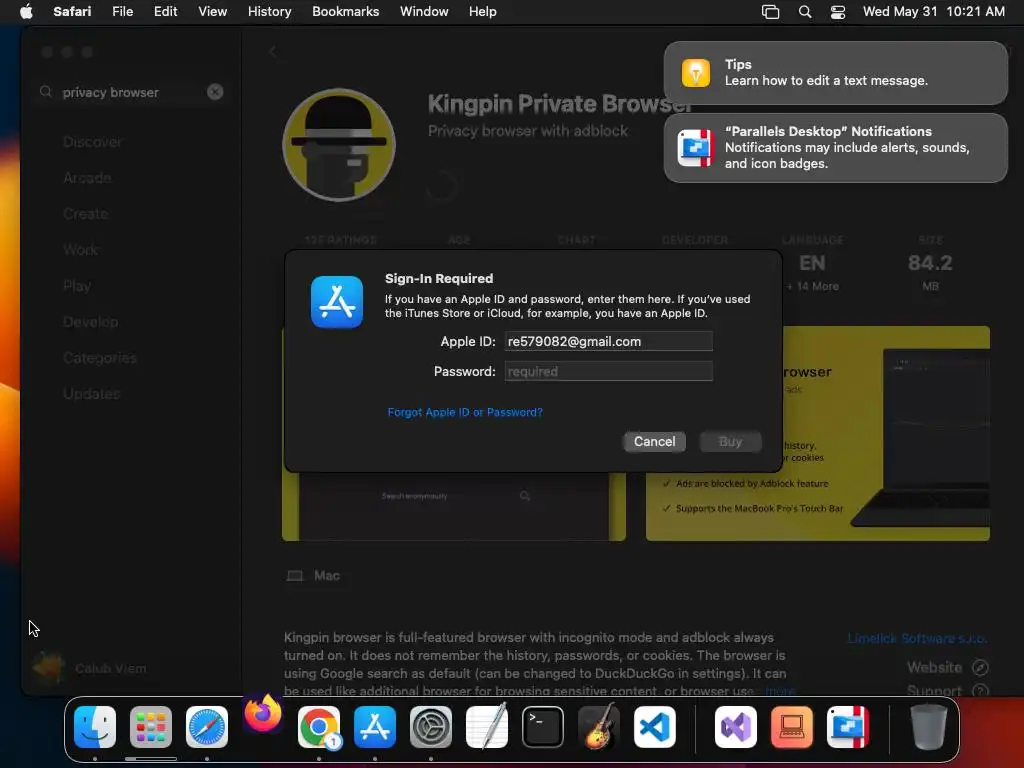This screenshot has width=1024, height=768.
Task: Click the right Kingpin screenshot preview
Action: (x=818, y=433)
